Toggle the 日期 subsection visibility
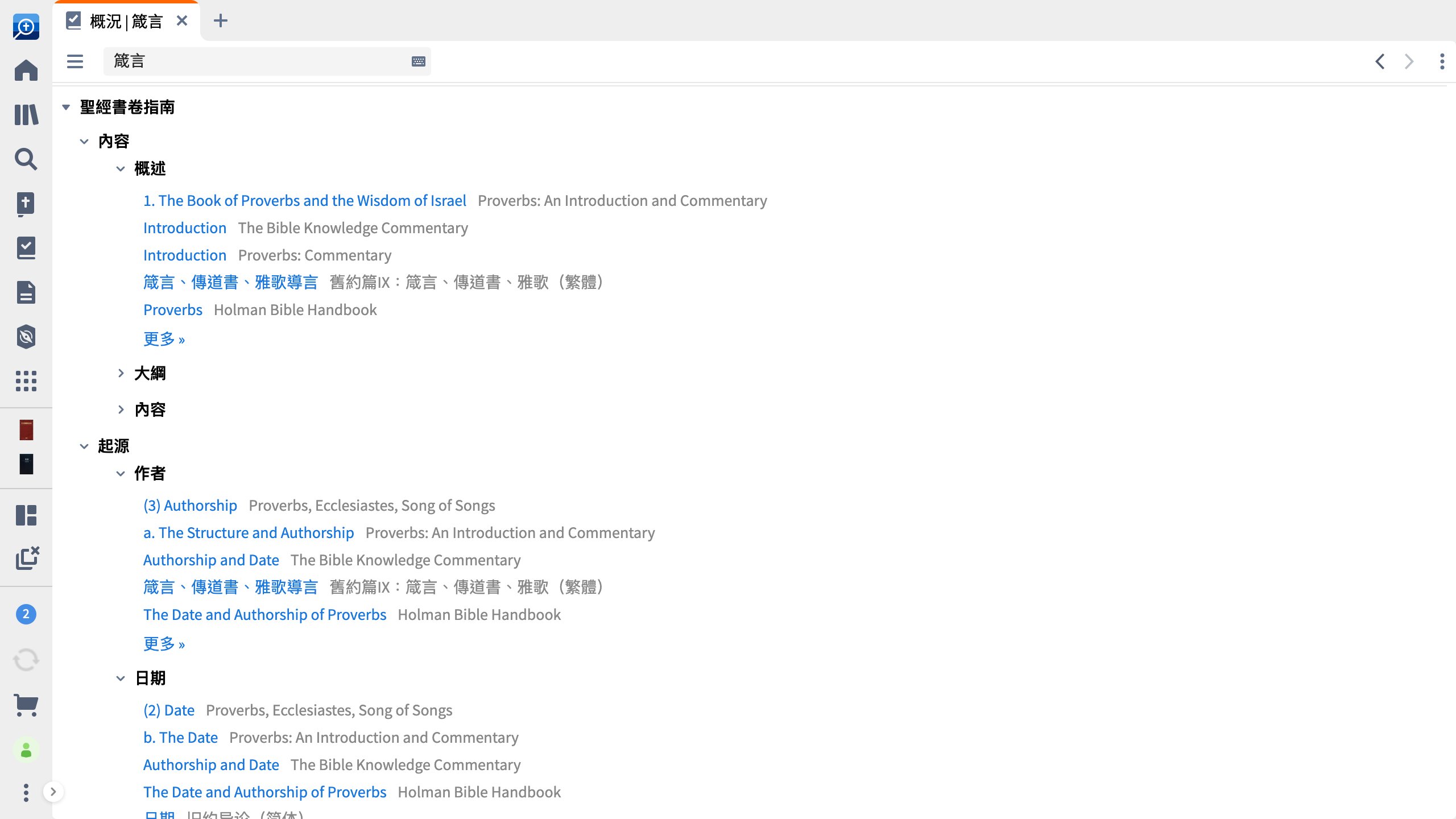 click(x=120, y=677)
